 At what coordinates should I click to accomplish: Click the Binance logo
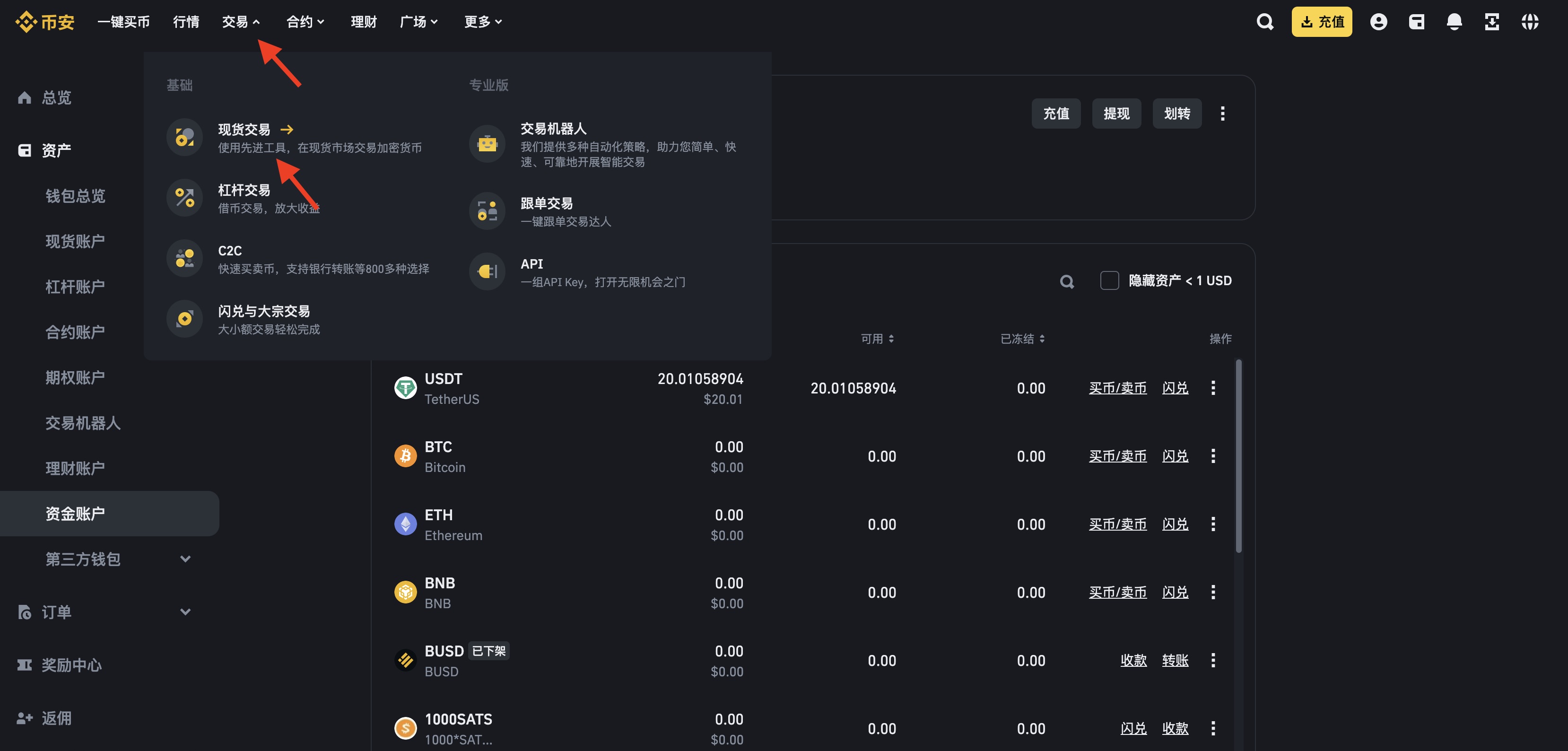coord(45,22)
